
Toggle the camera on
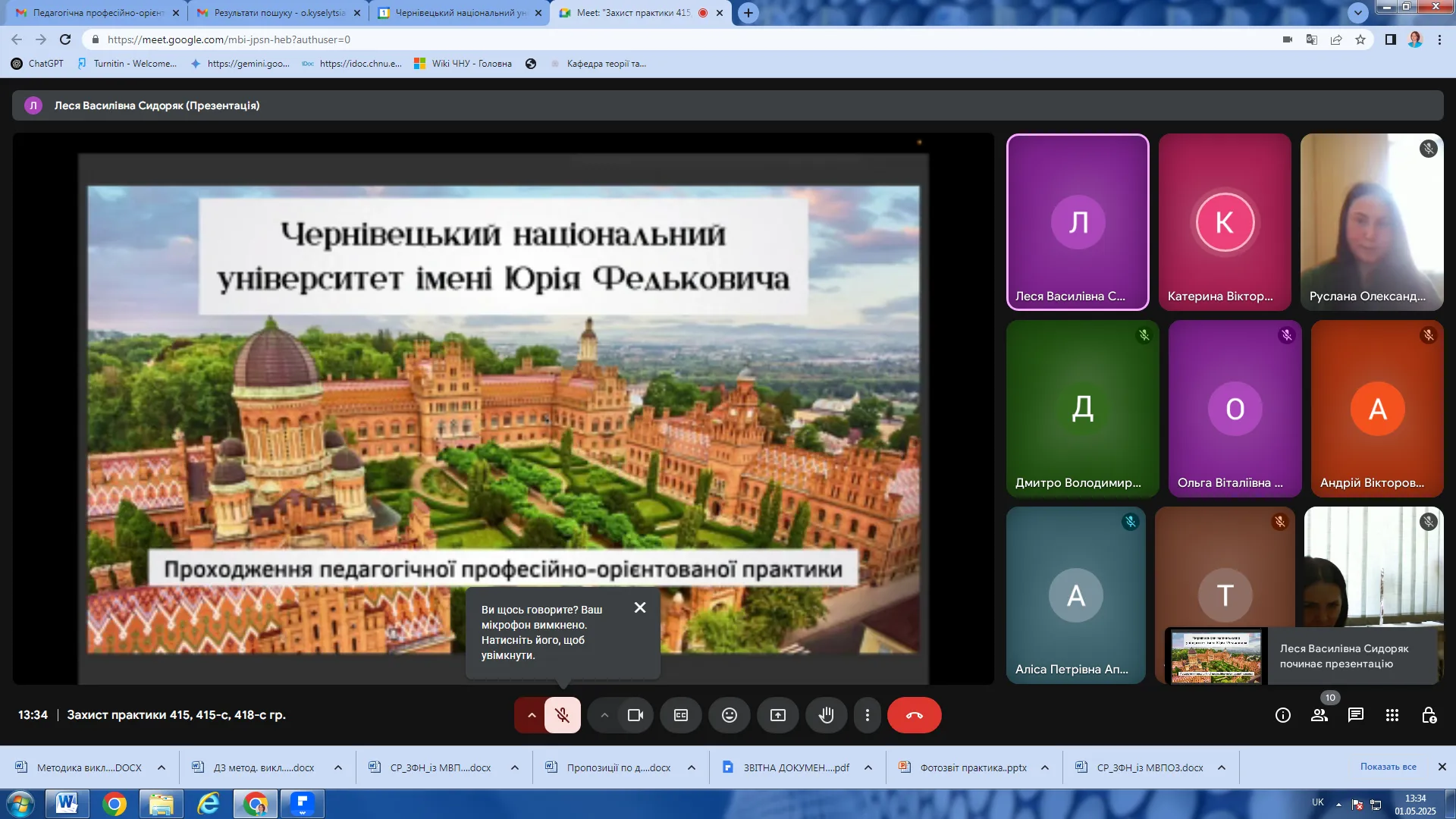(635, 715)
